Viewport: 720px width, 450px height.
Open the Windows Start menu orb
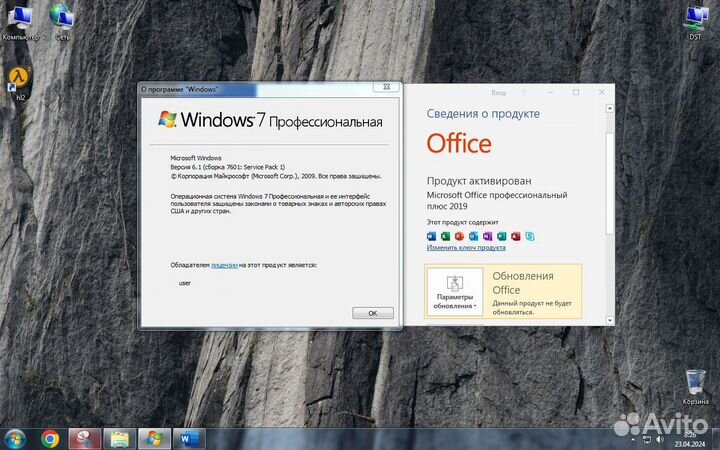pos(15,439)
